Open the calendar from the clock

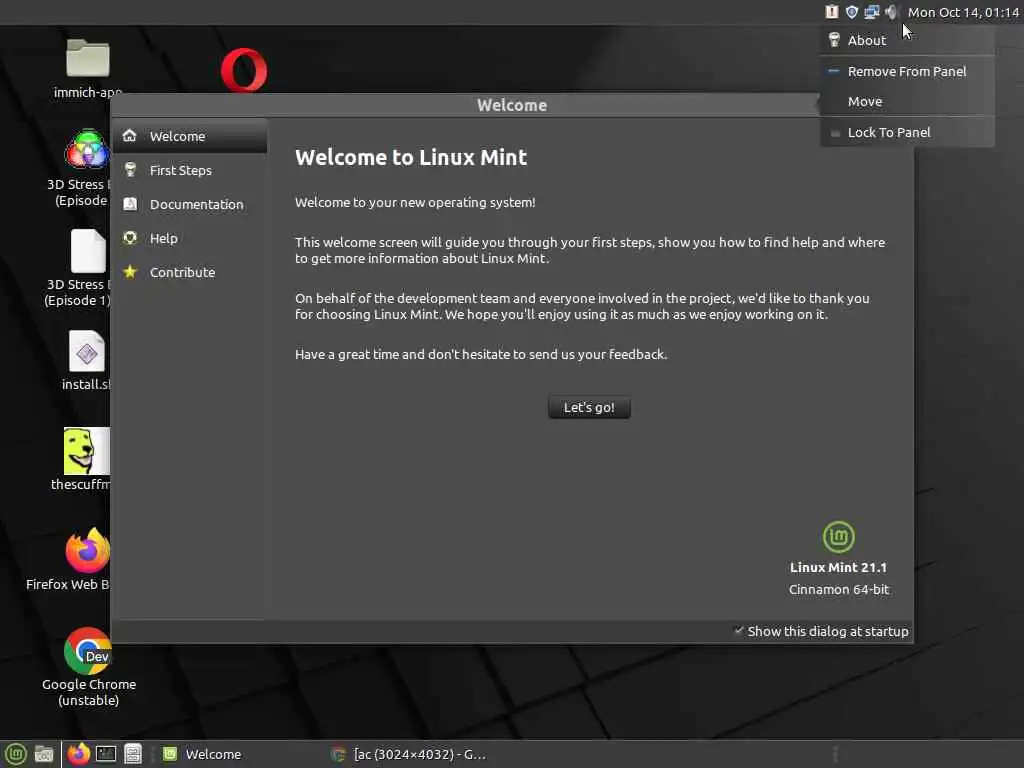click(963, 12)
